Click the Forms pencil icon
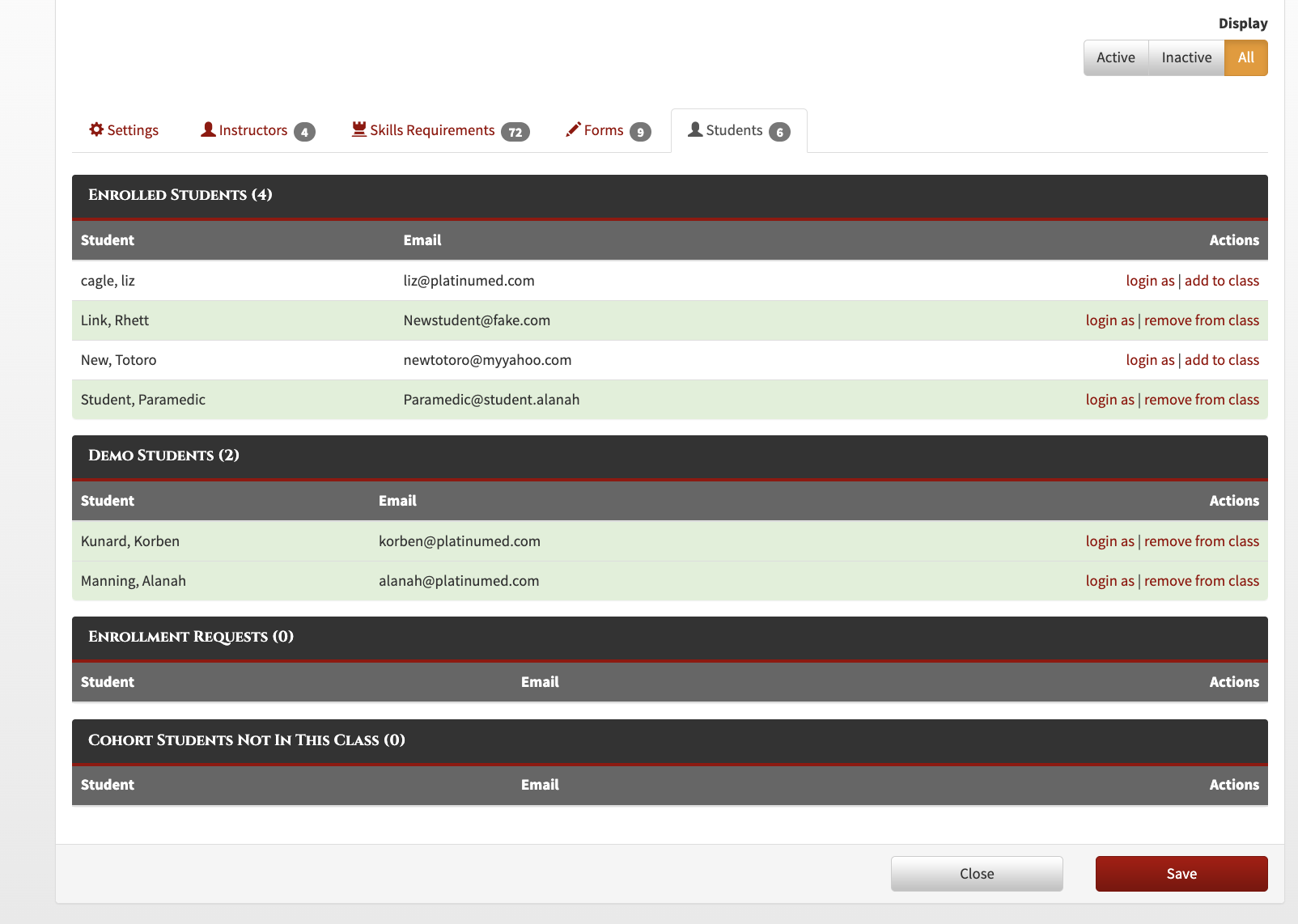The width and height of the screenshot is (1298, 924). pyautogui.click(x=573, y=129)
